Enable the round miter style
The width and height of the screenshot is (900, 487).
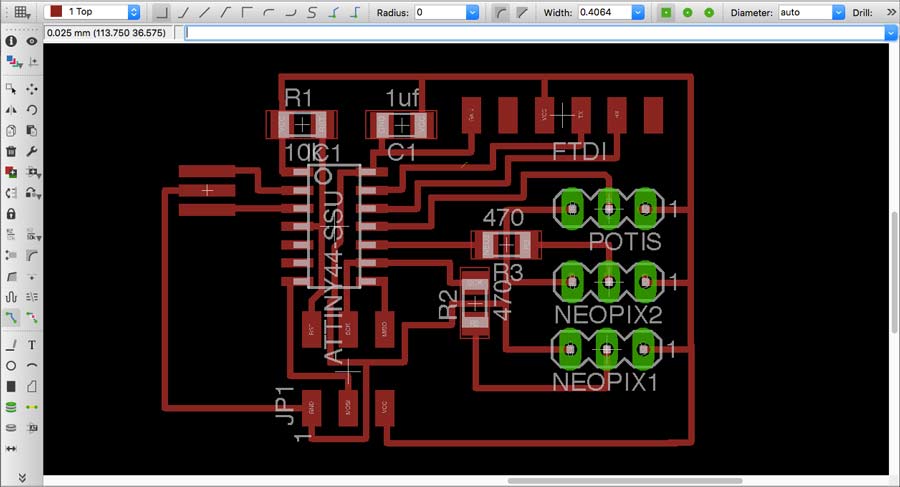coord(501,12)
